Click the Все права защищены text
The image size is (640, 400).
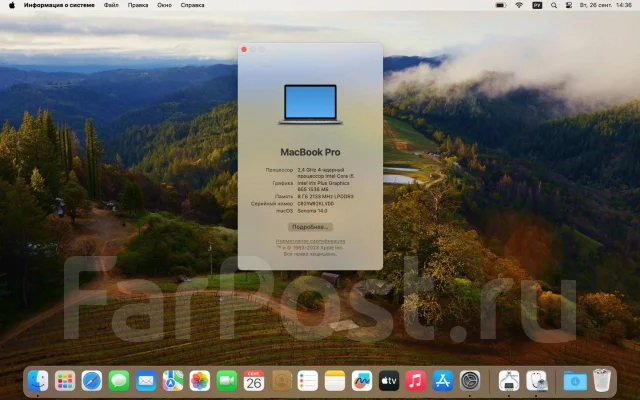(x=310, y=254)
